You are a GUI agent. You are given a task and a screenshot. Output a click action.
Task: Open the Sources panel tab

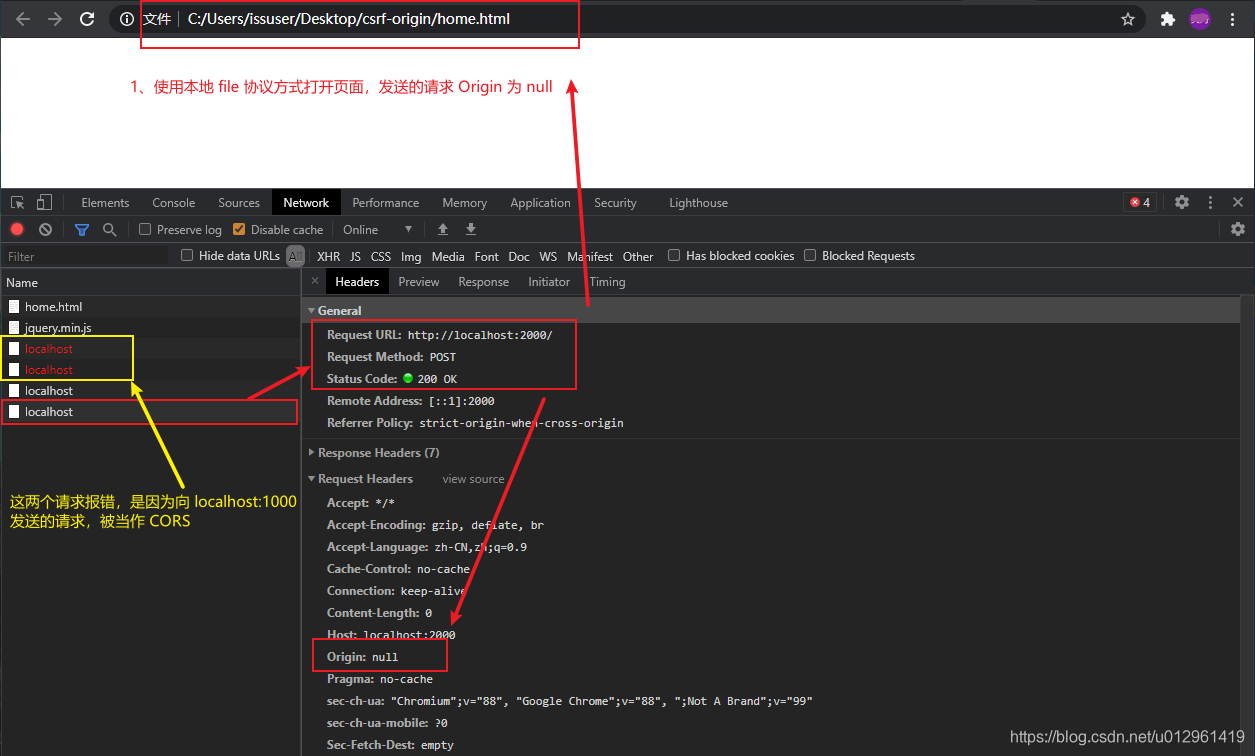pyautogui.click(x=239, y=202)
